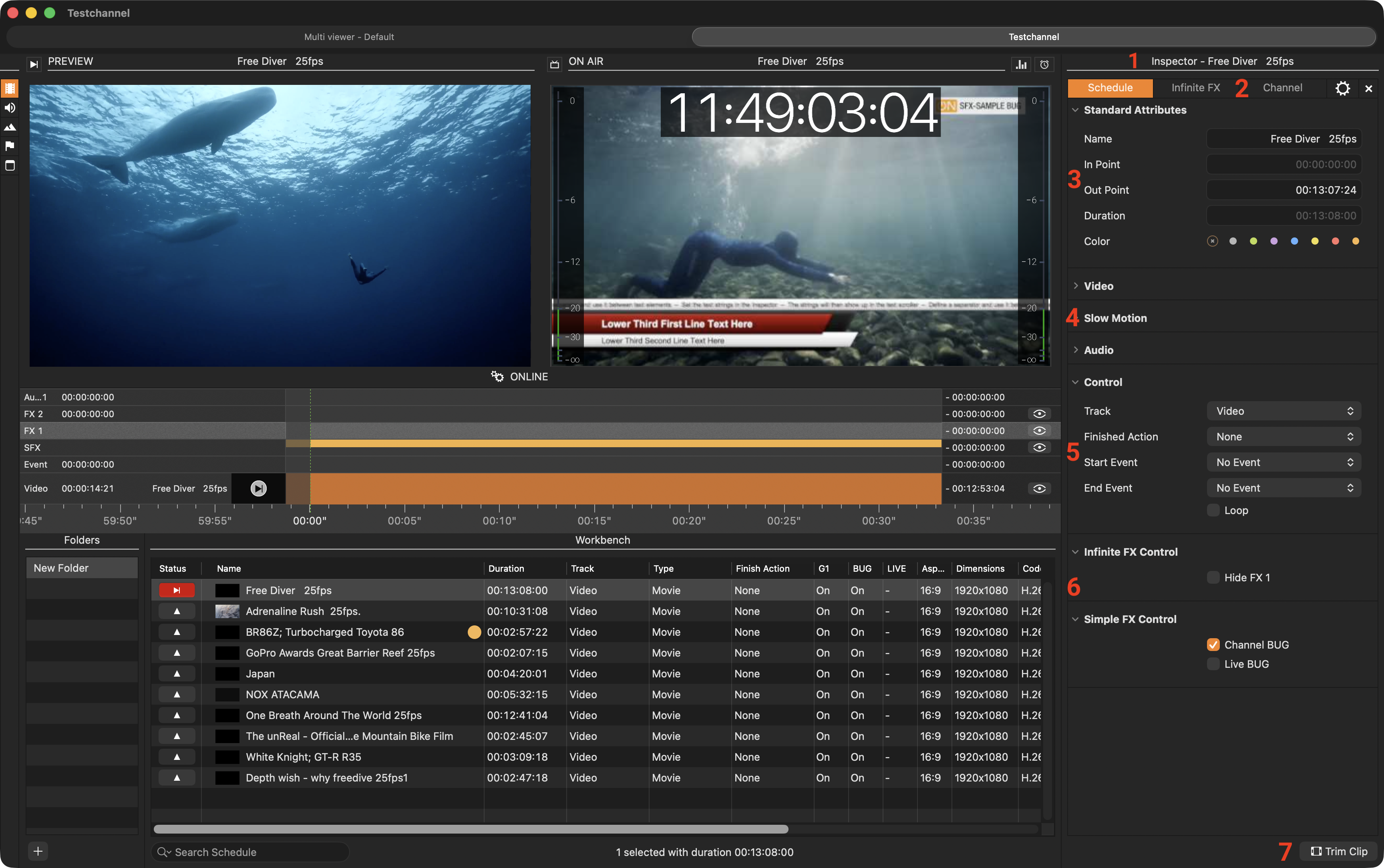
Task: Switch to Multi viewer - Default tab
Action: pyautogui.click(x=349, y=37)
